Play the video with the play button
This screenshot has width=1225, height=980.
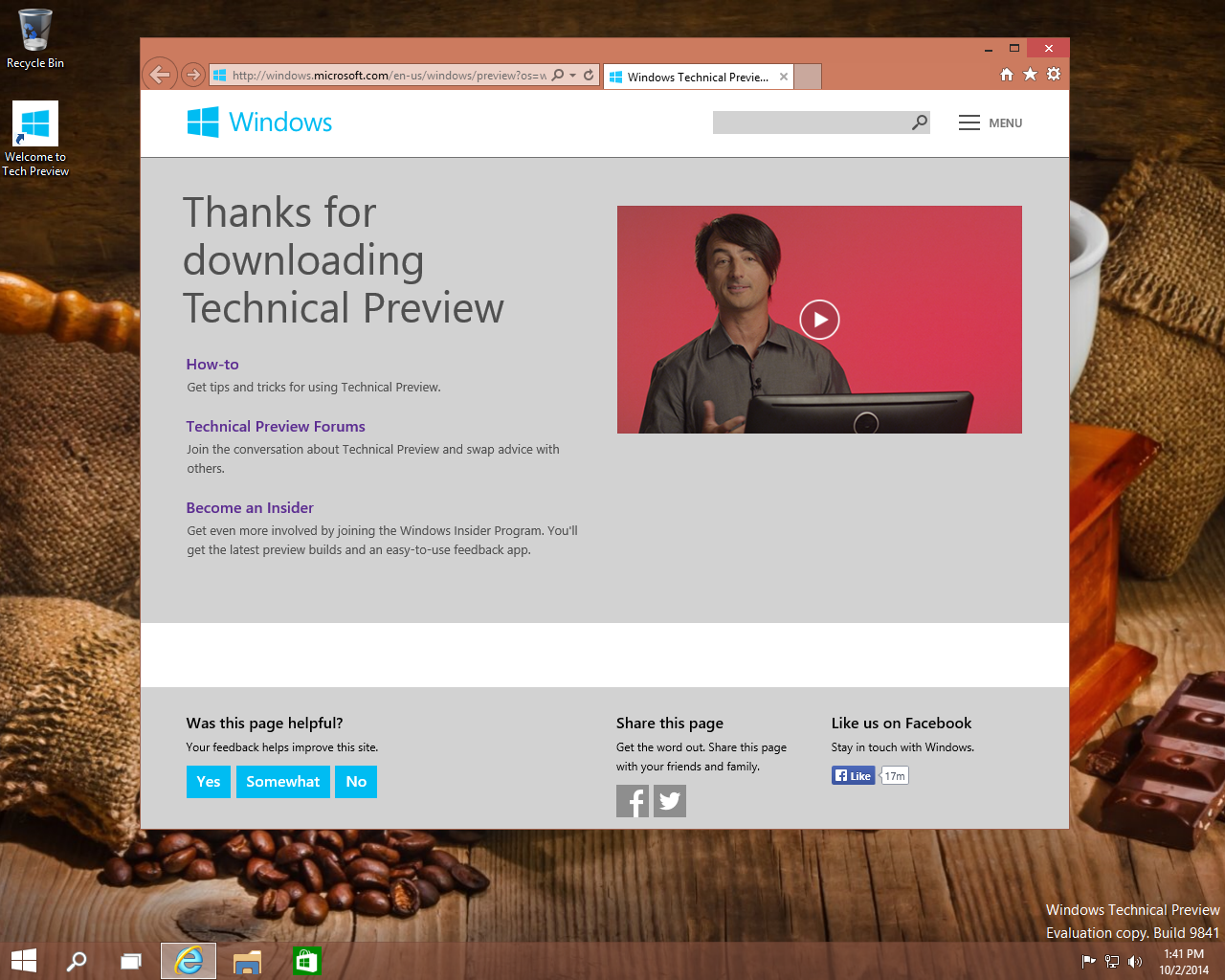point(819,320)
